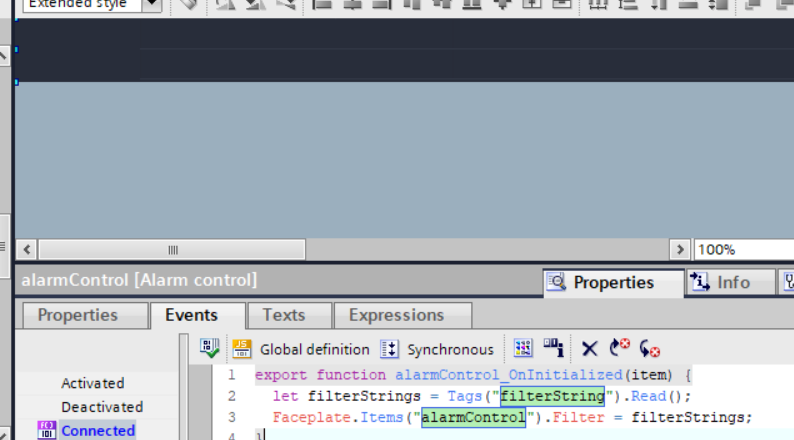The width and height of the screenshot is (794, 440).
Task: Click the horizontal scrollbar thumb
Action: [x=172, y=250]
